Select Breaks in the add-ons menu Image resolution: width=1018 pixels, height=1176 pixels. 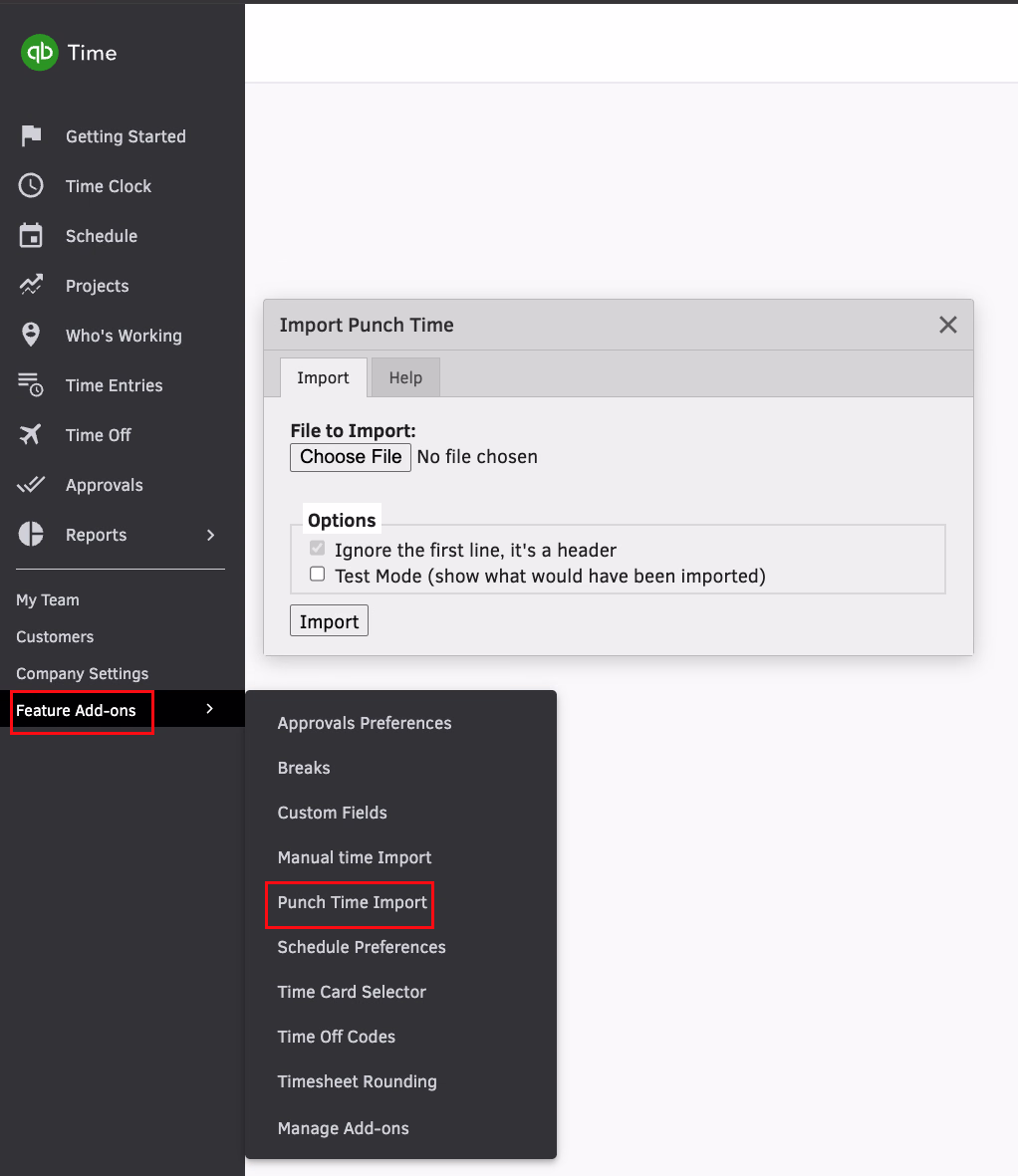tap(304, 768)
